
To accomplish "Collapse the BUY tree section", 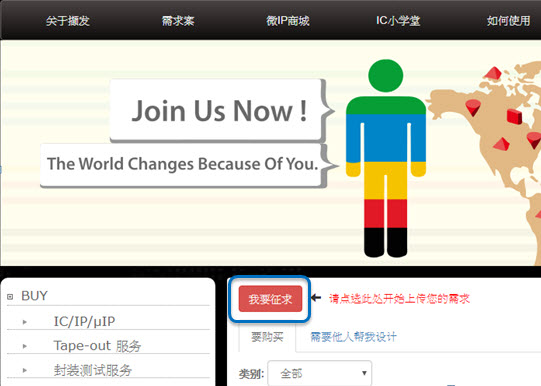I will pos(10,297).
